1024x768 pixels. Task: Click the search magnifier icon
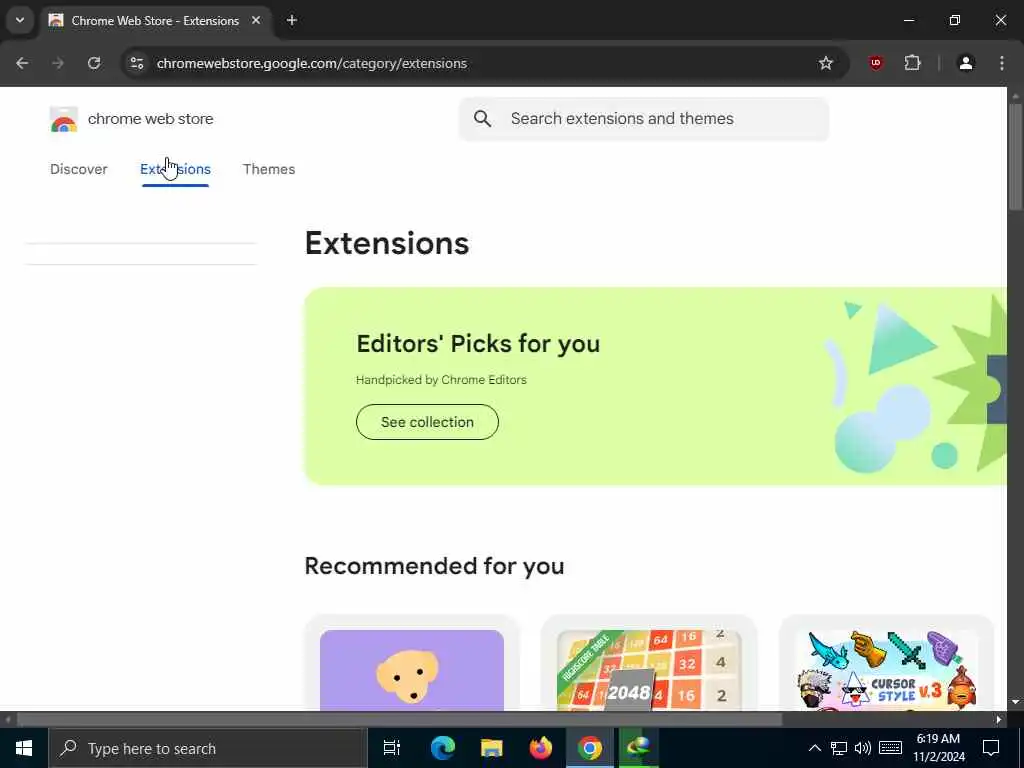point(482,119)
